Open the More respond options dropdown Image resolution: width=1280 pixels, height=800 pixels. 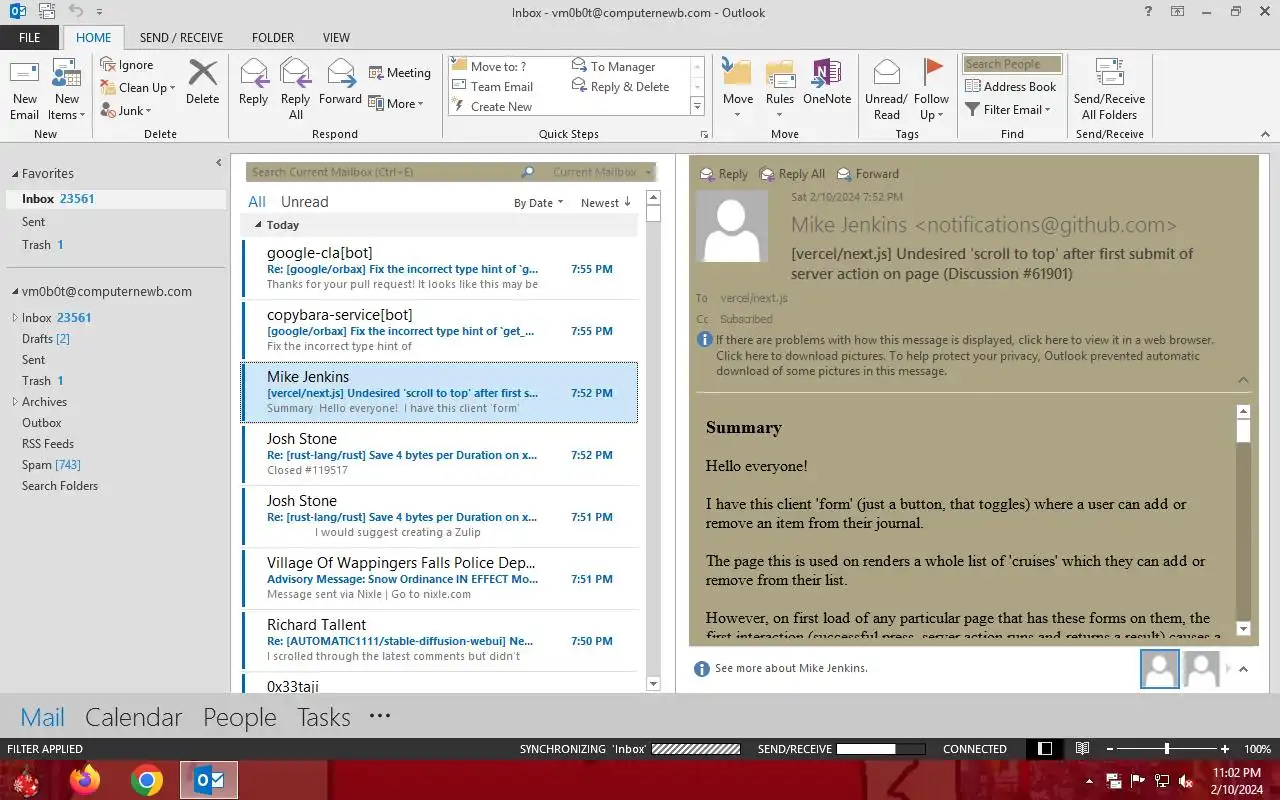pyautogui.click(x=396, y=103)
